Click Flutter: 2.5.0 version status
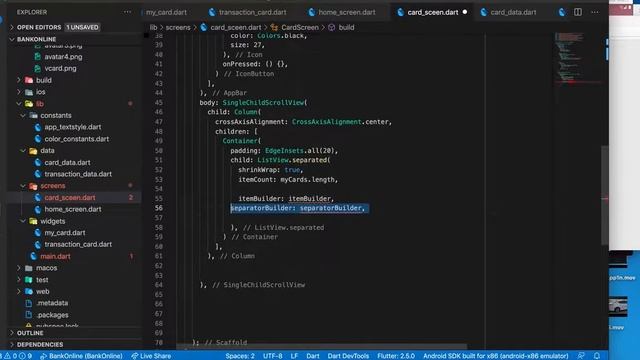This screenshot has width=640, height=360. (396, 356)
